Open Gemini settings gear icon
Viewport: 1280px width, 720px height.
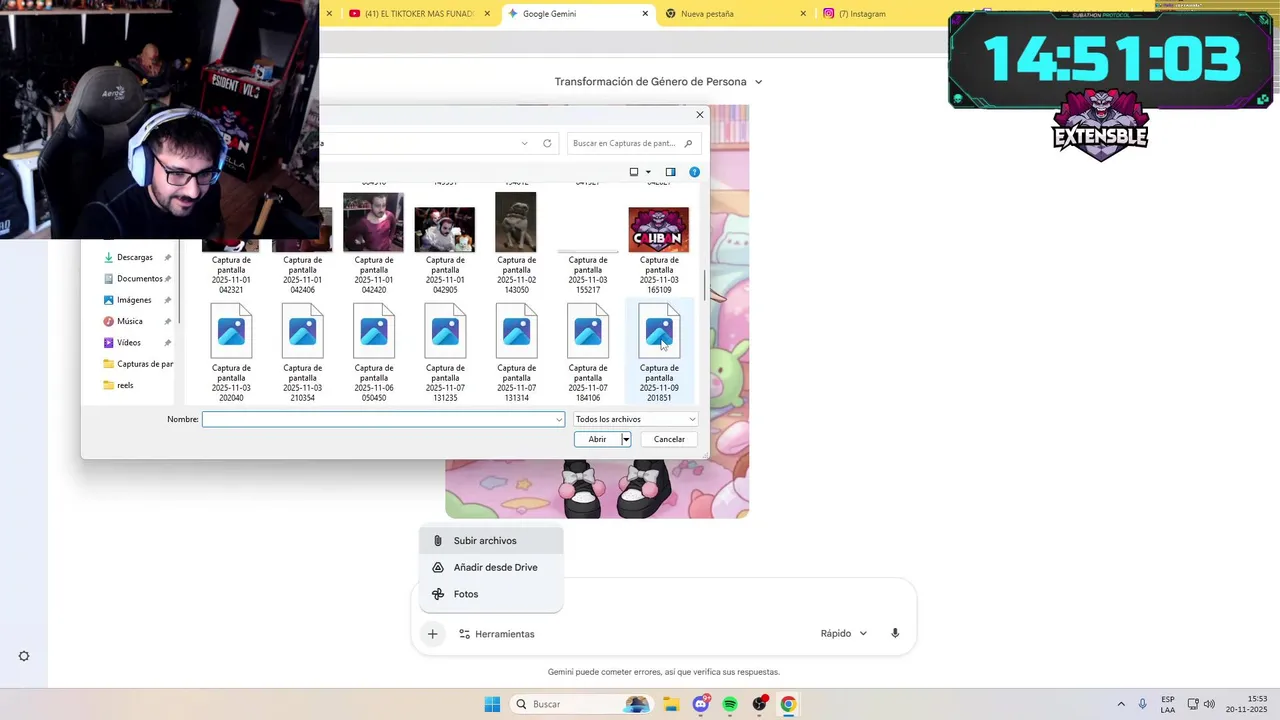pyautogui.click(x=24, y=656)
